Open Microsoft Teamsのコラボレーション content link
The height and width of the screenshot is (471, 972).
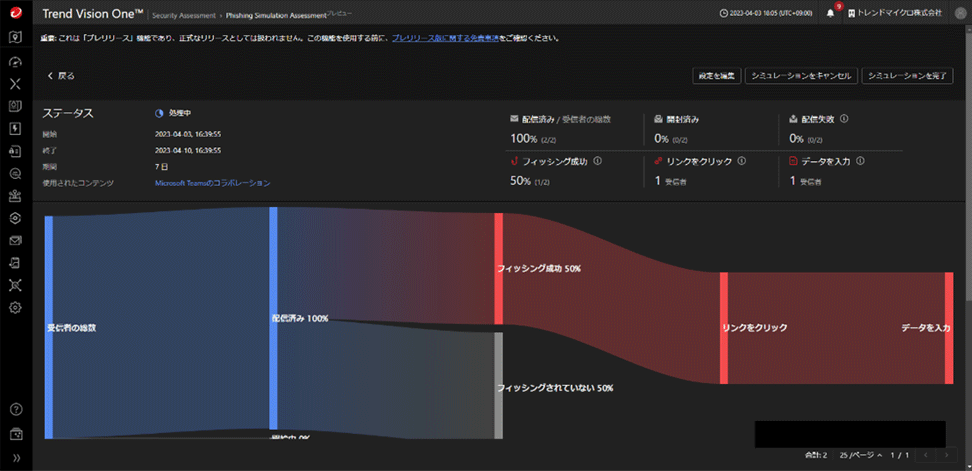(x=212, y=183)
